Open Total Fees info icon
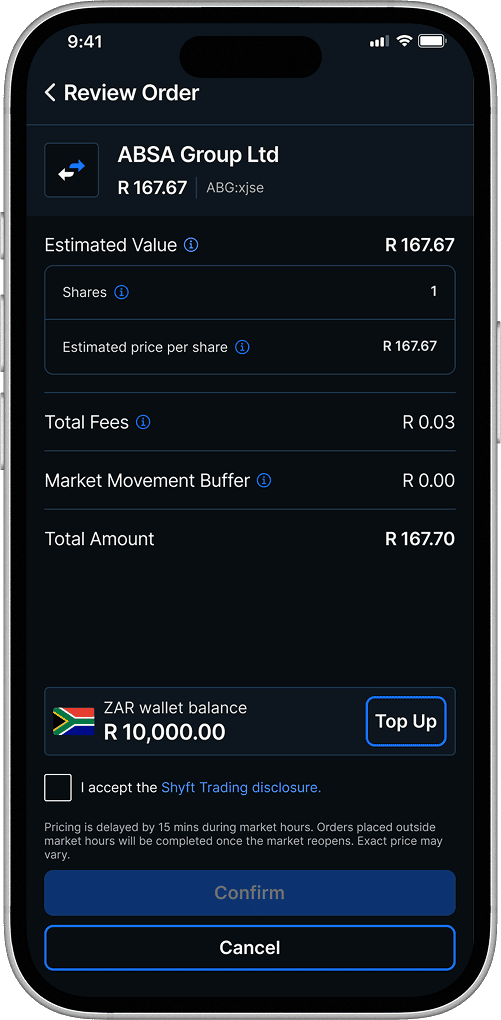 (x=143, y=422)
